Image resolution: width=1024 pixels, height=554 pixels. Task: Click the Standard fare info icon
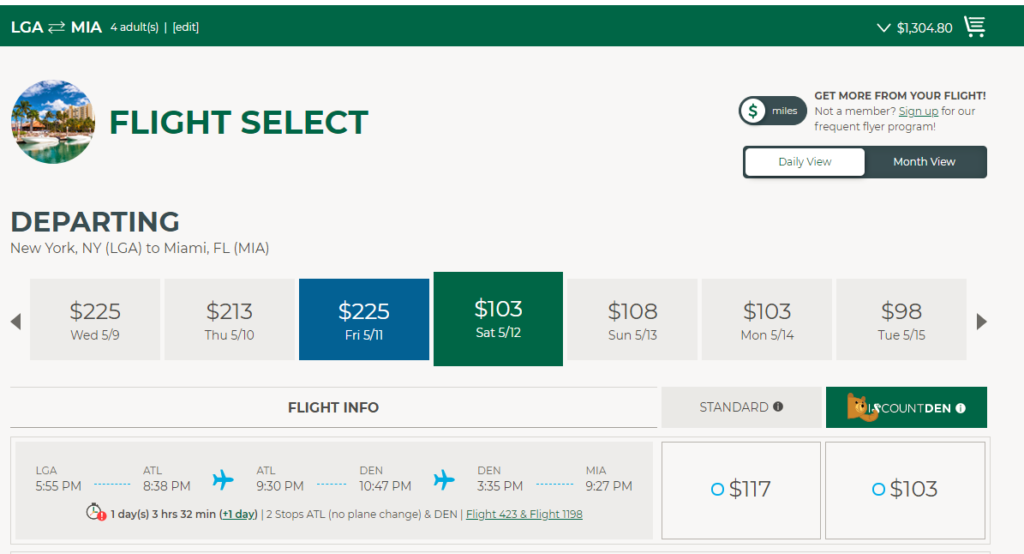778,407
